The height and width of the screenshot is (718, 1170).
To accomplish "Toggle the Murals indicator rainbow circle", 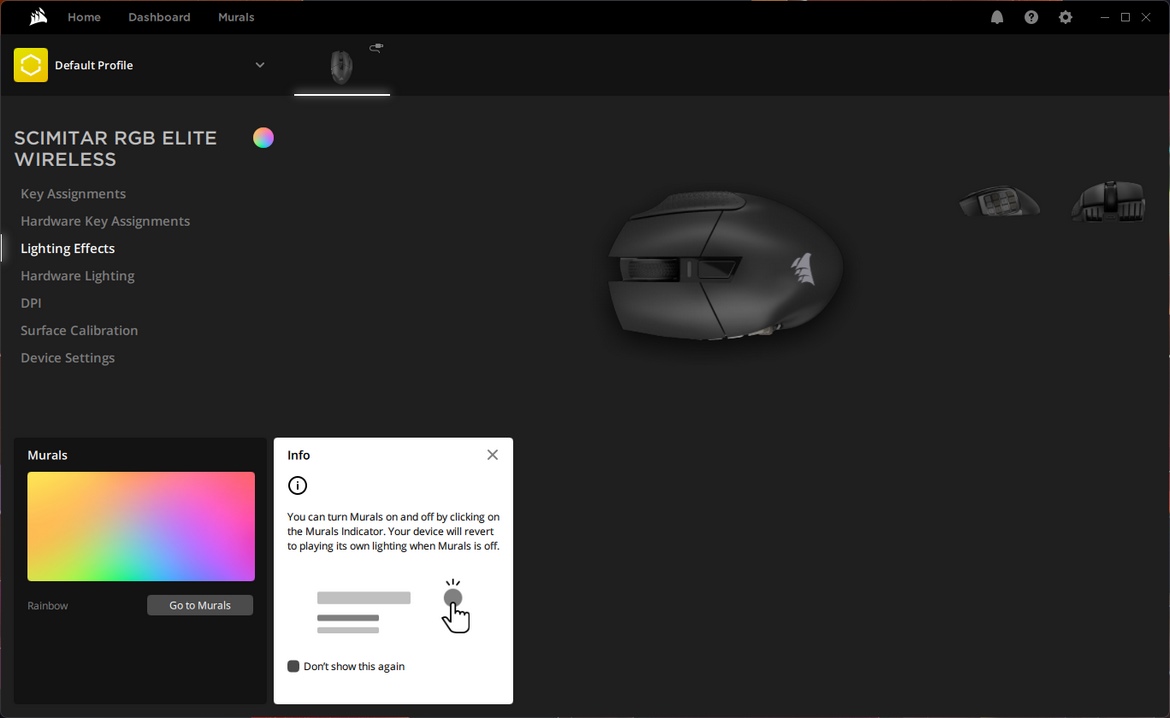I will [263, 138].
